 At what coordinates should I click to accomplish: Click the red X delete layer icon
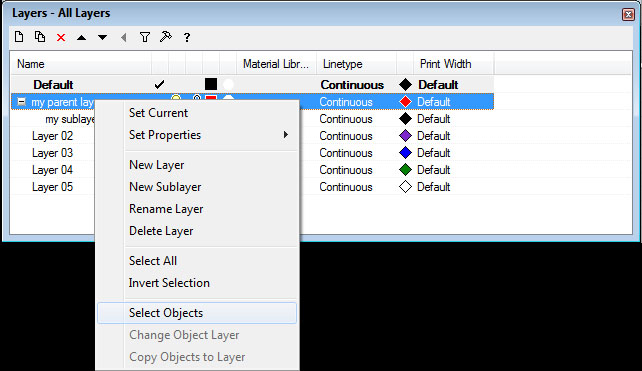pyautogui.click(x=61, y=38)
